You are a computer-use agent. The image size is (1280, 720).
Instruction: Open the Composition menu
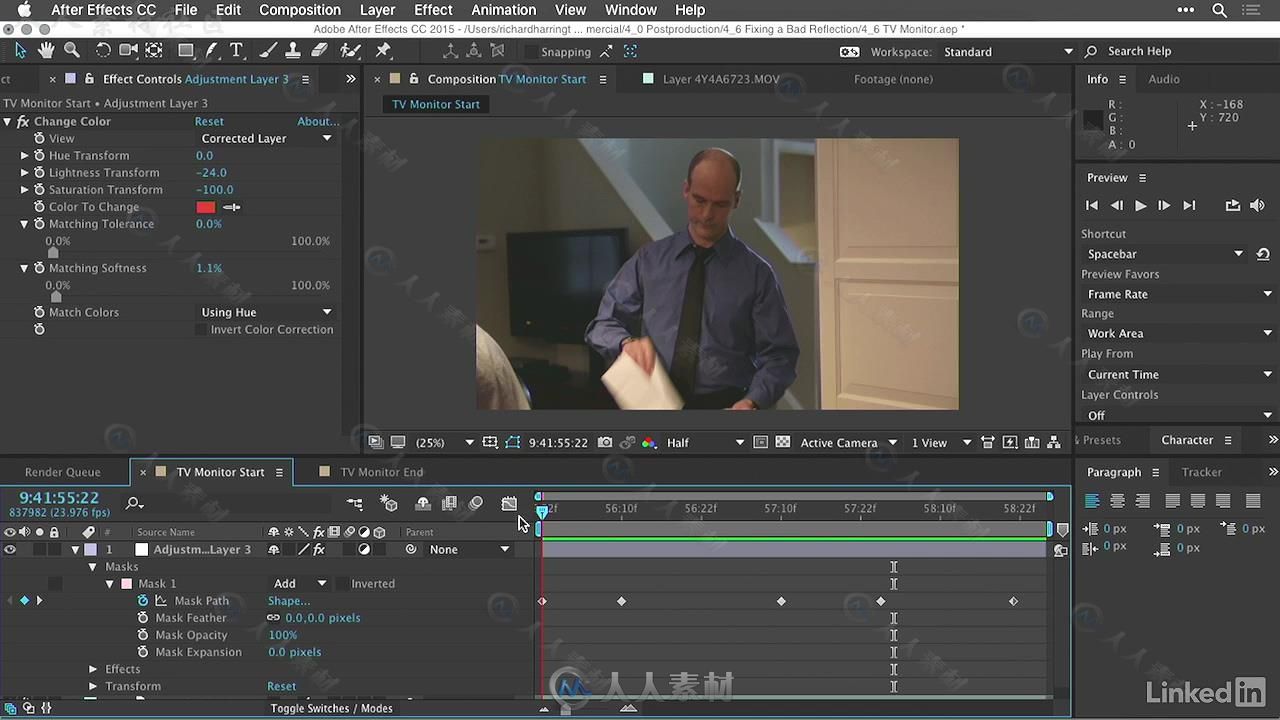point(300,10)
